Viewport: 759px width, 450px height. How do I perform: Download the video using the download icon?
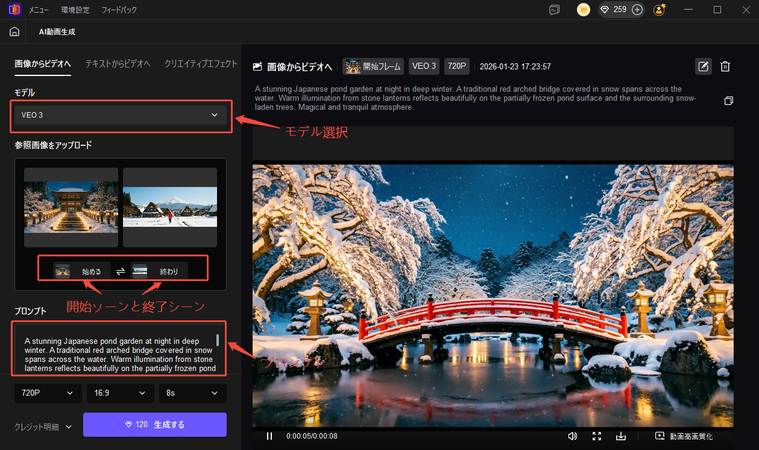tap(621, 436)
